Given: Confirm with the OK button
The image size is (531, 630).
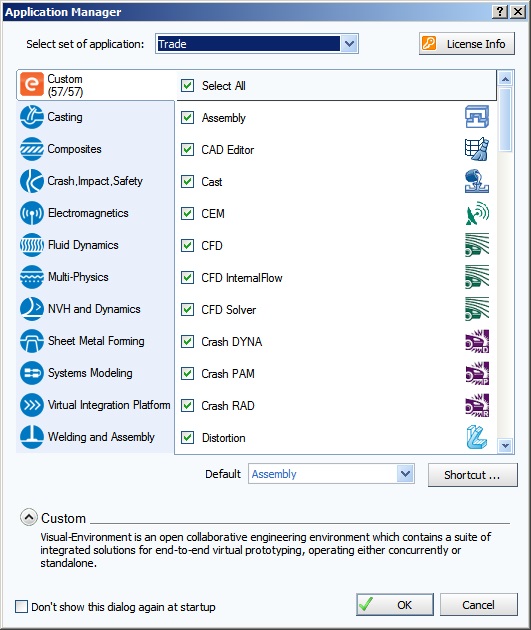Looking at the screenshot, I should pyautogui.click(x=394, y=604).
